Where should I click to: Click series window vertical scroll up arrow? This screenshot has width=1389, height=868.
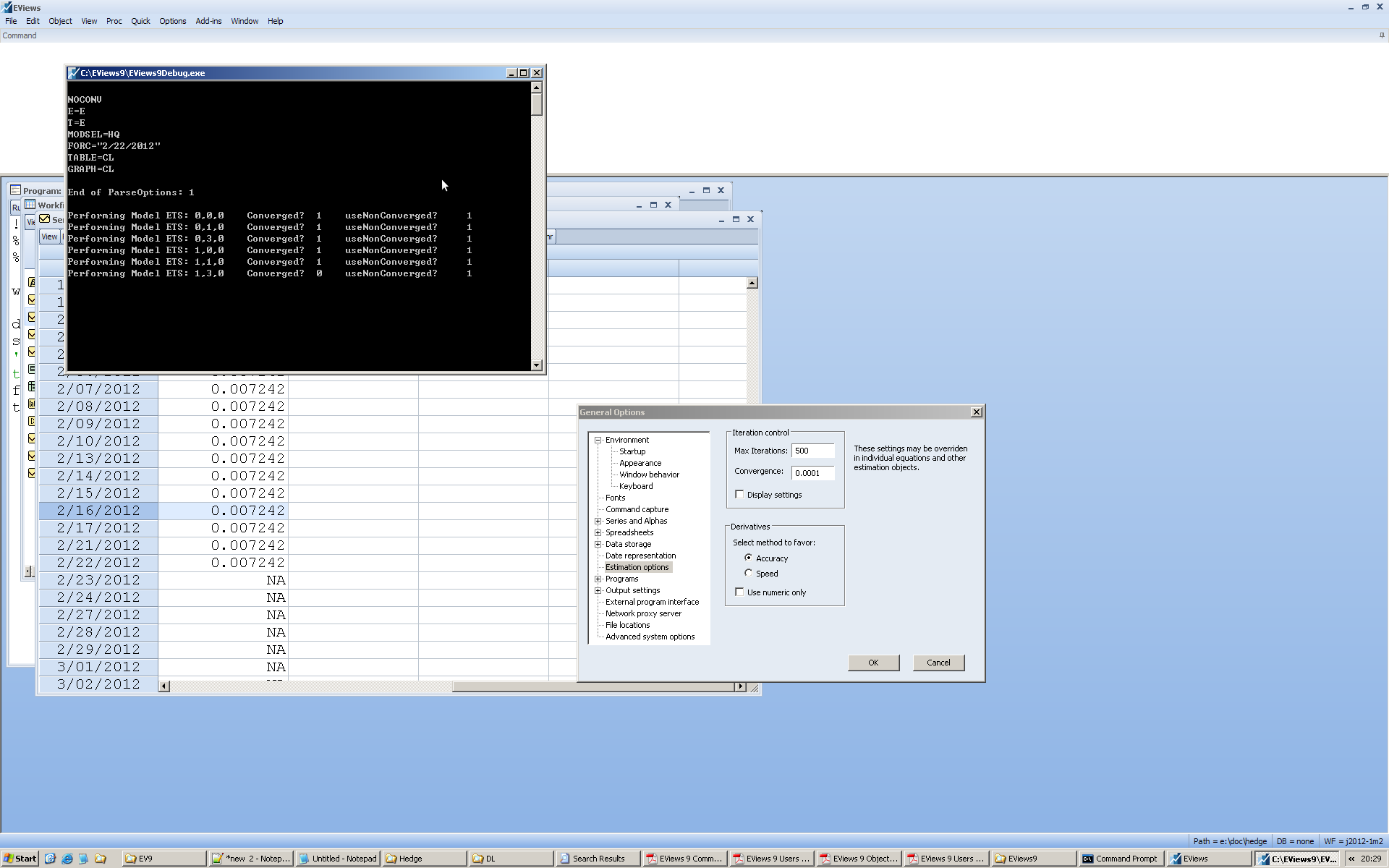tap(752, 283)
